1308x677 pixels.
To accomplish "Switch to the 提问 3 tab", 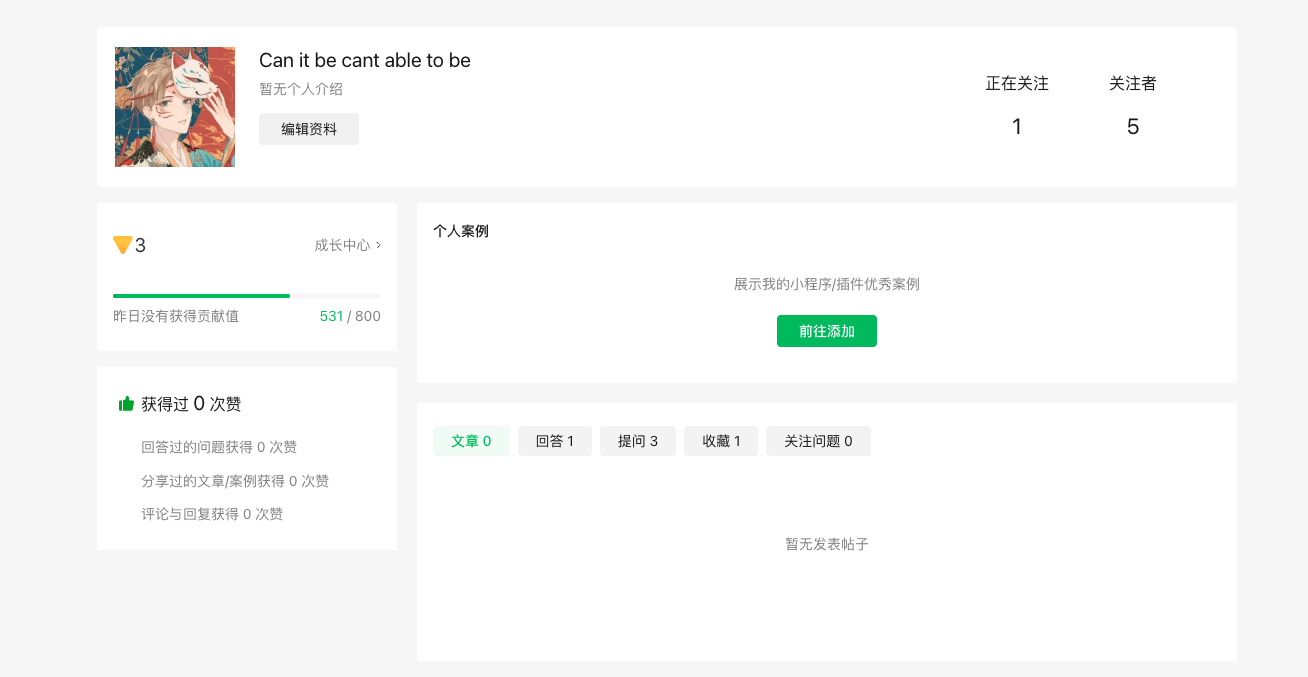I will coord(638,441).
